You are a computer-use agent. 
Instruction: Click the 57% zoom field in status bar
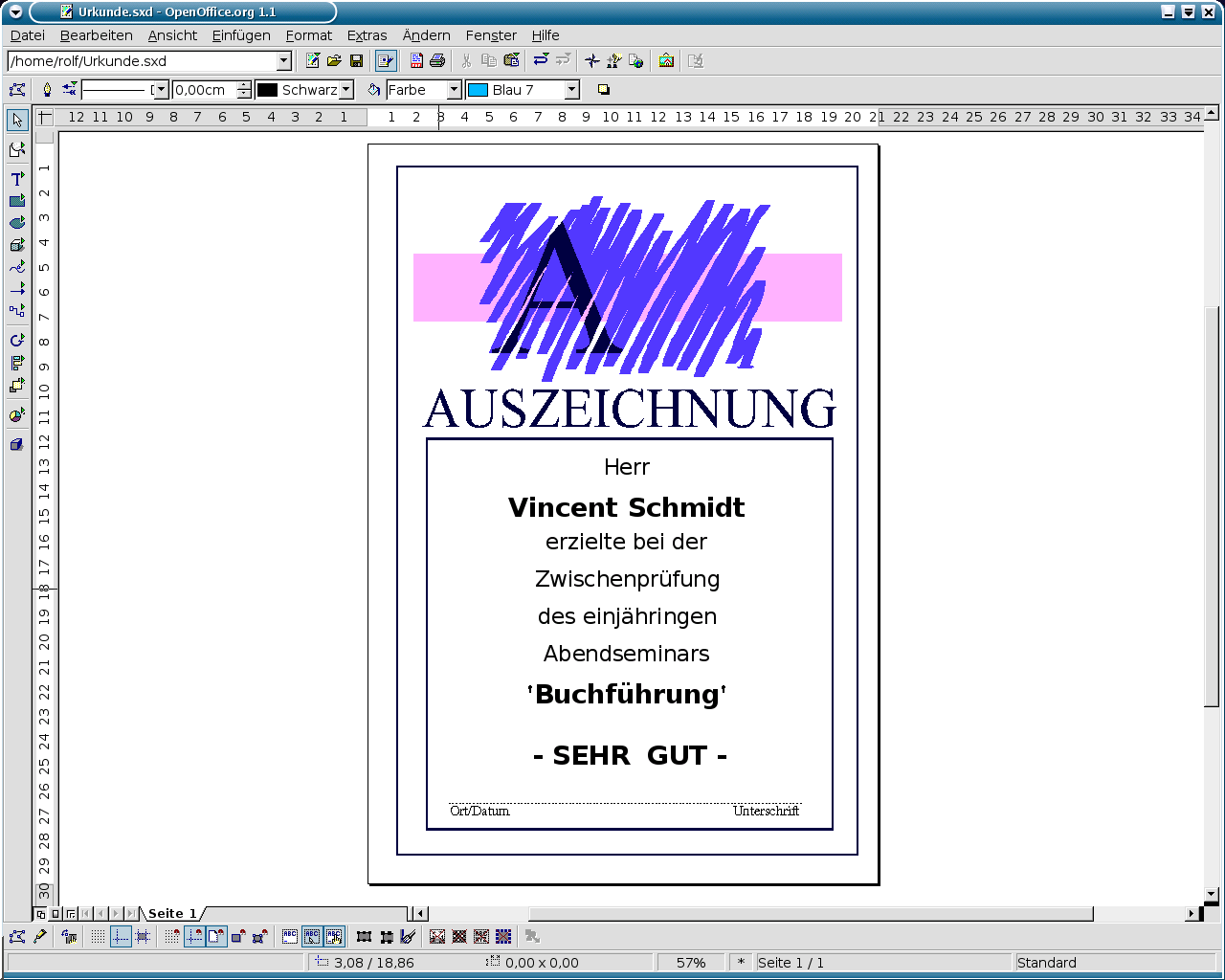[691, 963]
